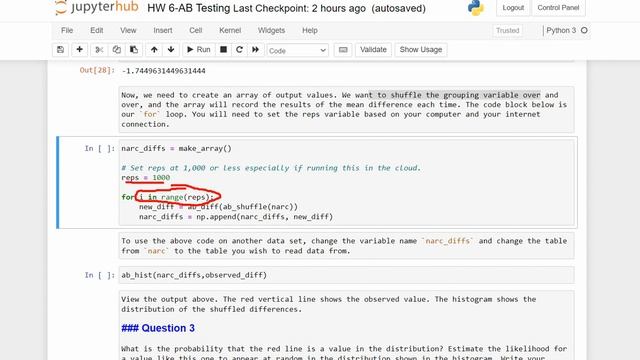This screenshot has width=640, height=360.
Task: Restart the kernel circular arrow icon
Action: tap(239, 50)
